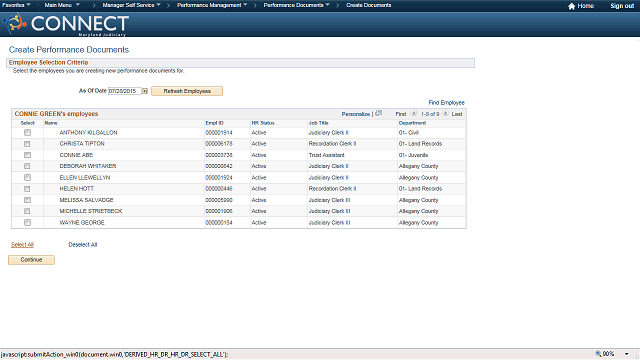The width and height of the screenshot is (640, 360).
Task: Select checkbox for ANTHONY KILGALLON
Action: (x=27, y=133)
